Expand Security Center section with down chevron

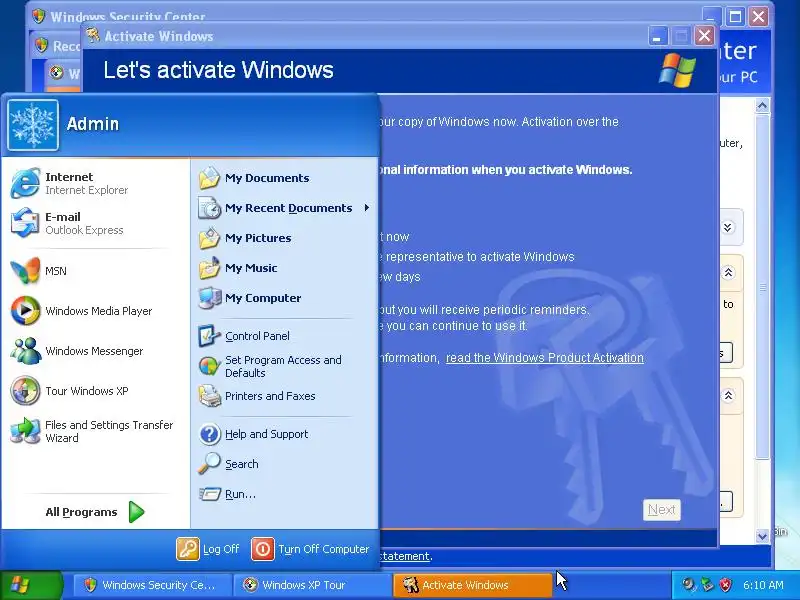pos(728,227)
